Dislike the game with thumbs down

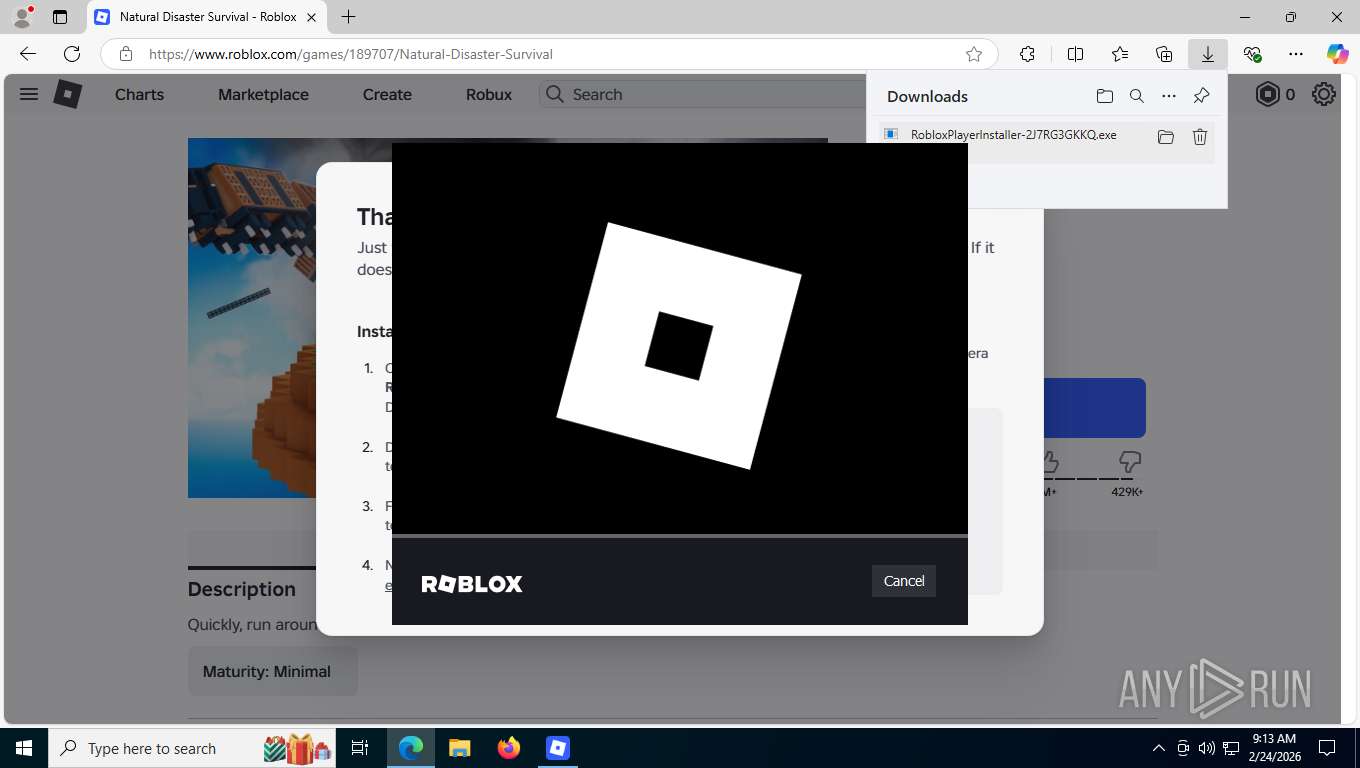tap(1130, 462)
